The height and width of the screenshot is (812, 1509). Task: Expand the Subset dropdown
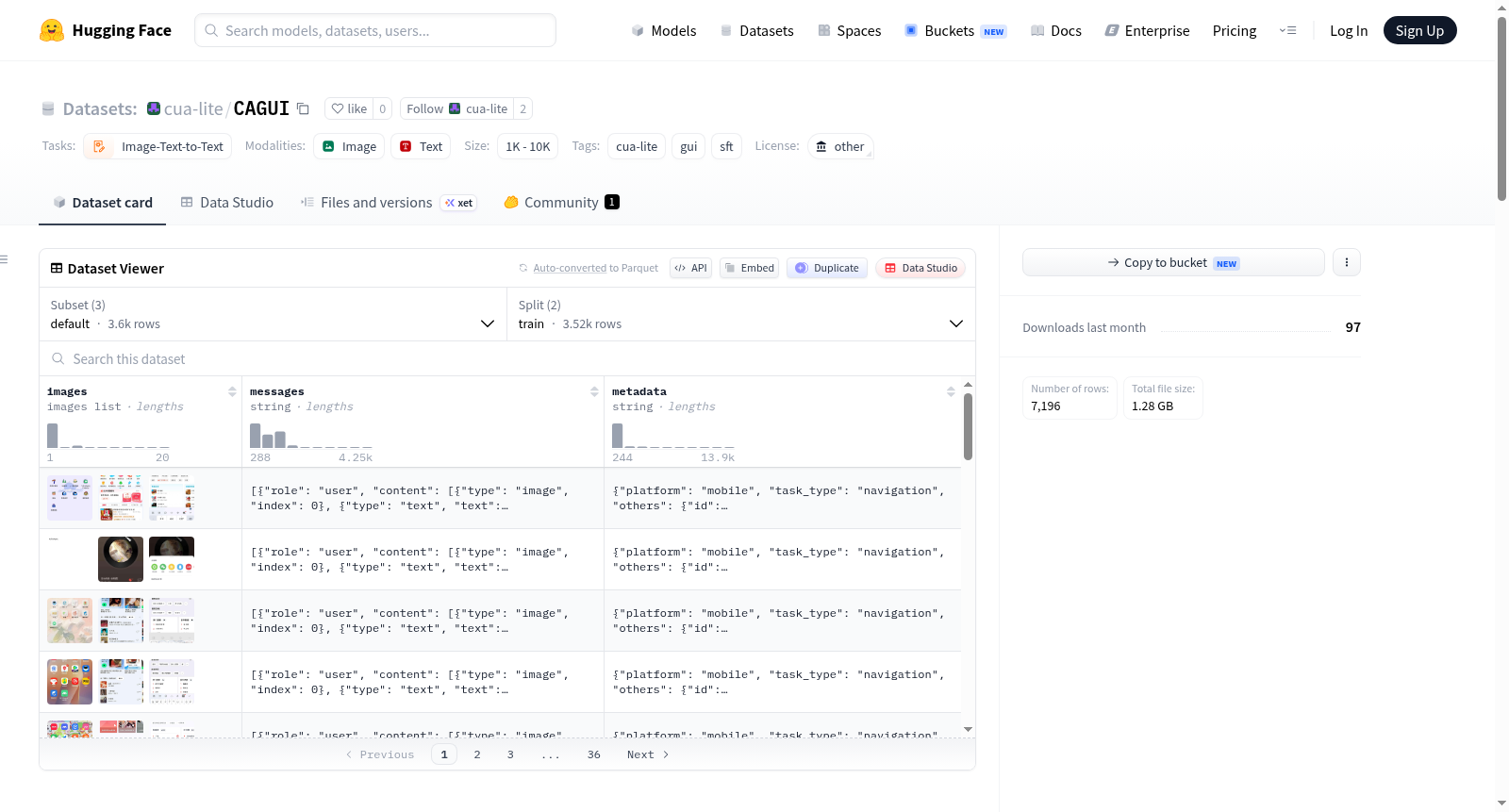point(273,314)
